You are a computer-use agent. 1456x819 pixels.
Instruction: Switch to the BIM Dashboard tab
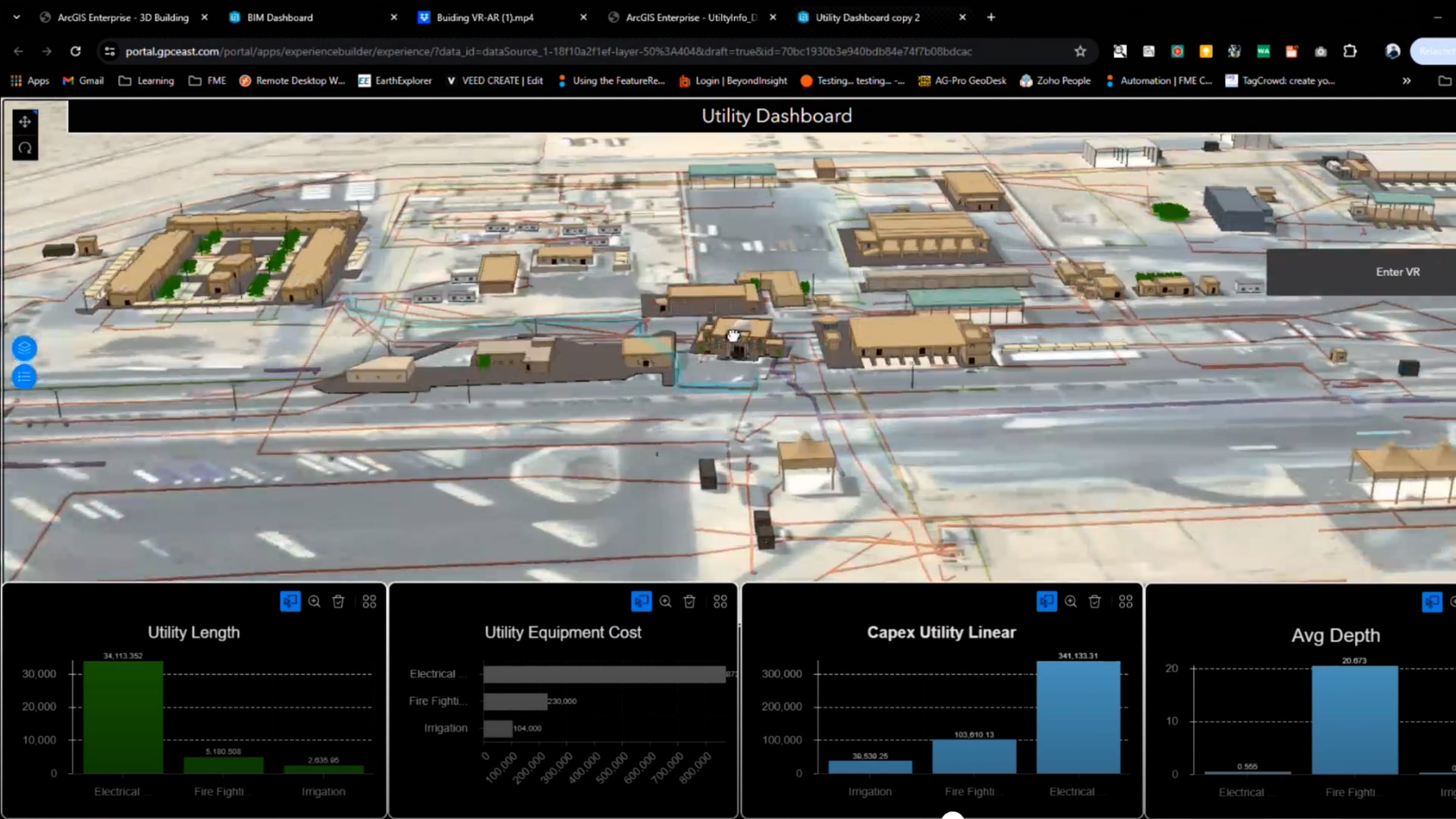click(280, 18)
